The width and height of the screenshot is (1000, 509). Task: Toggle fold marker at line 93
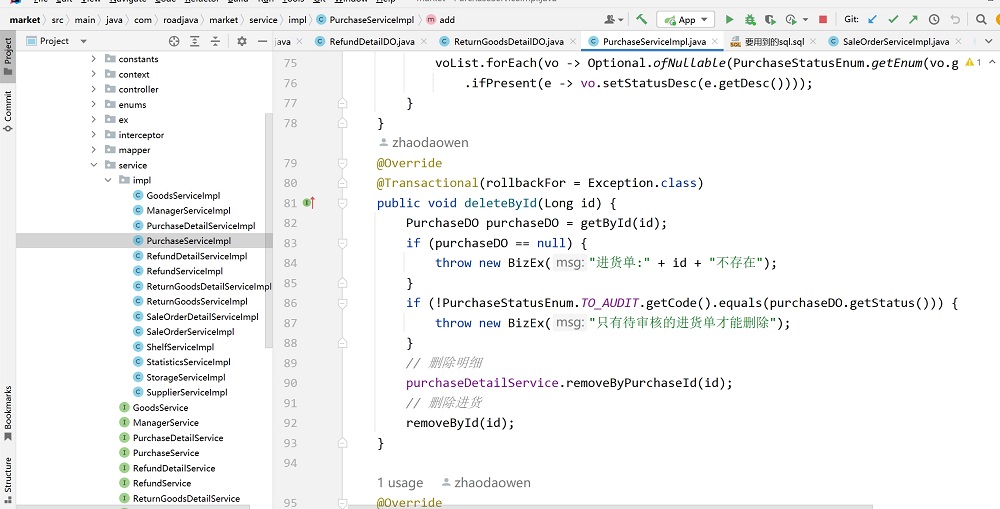click(342, 443)
